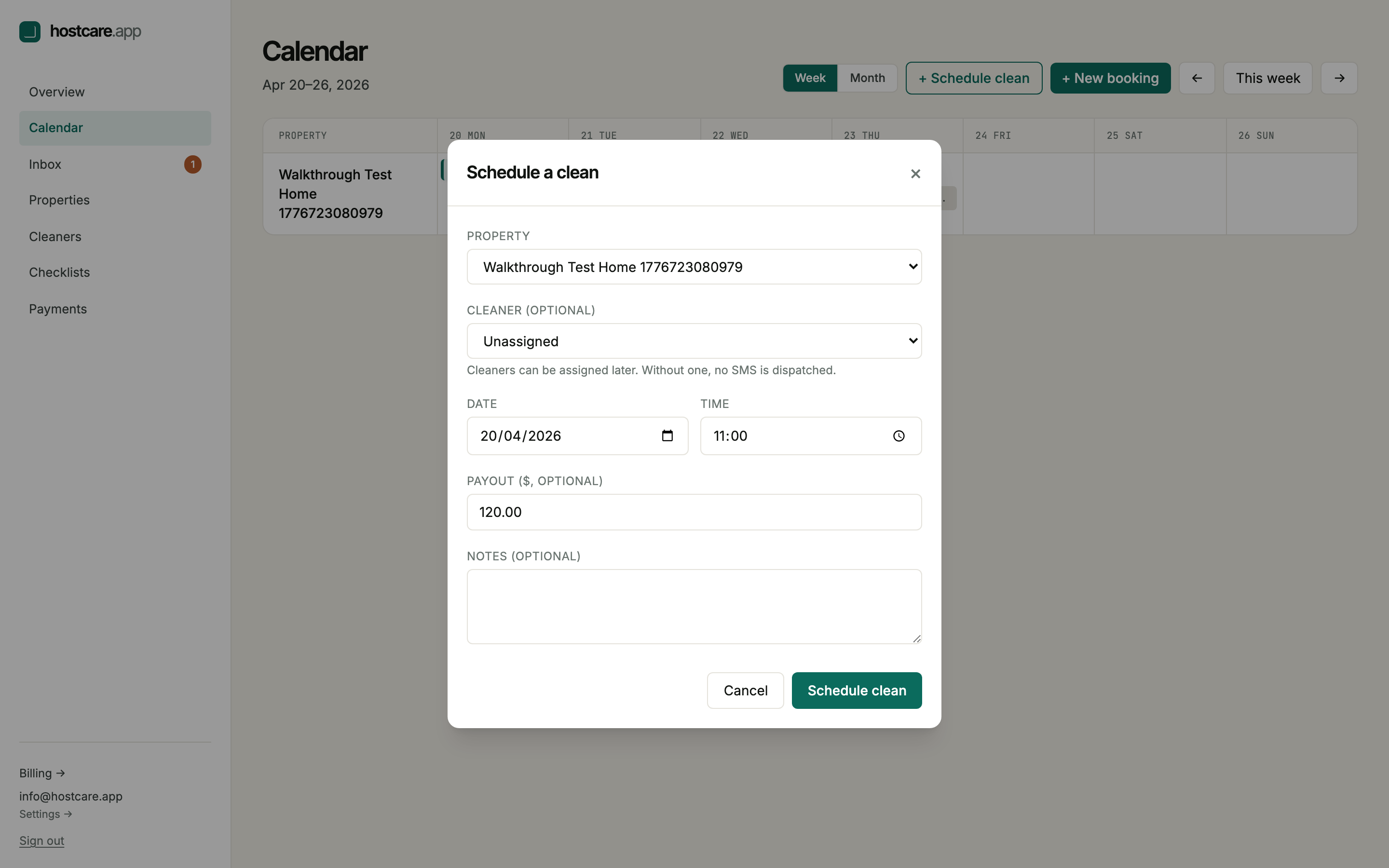Click the Sign out link
The image size is (1389, 868).
(x=42, y=841)
